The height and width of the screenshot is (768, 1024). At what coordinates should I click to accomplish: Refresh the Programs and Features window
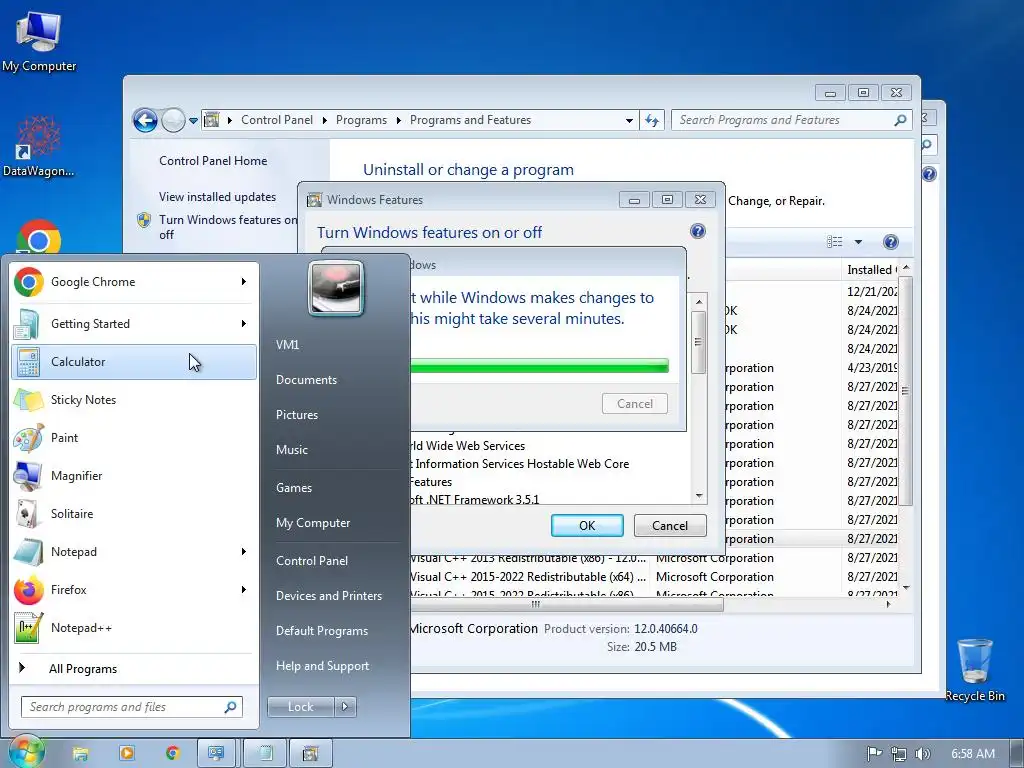[x=652, y=120]
